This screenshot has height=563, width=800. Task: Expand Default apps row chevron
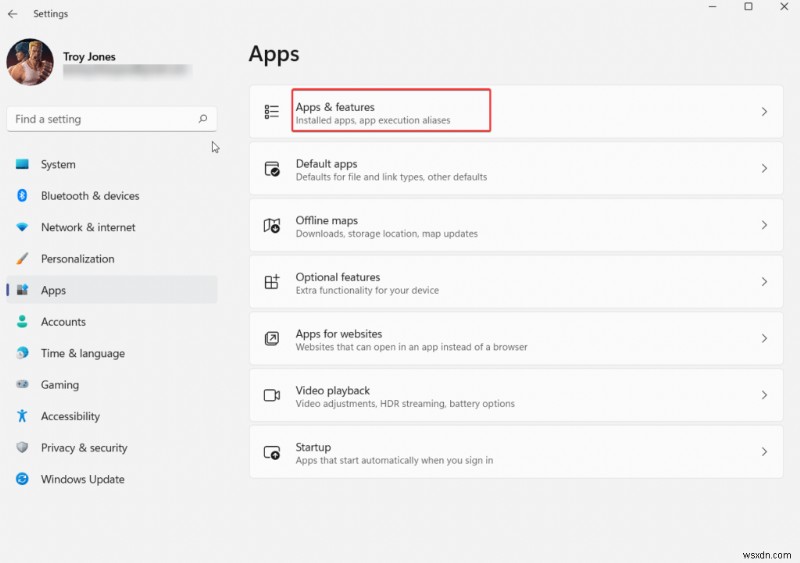[764, 168]
